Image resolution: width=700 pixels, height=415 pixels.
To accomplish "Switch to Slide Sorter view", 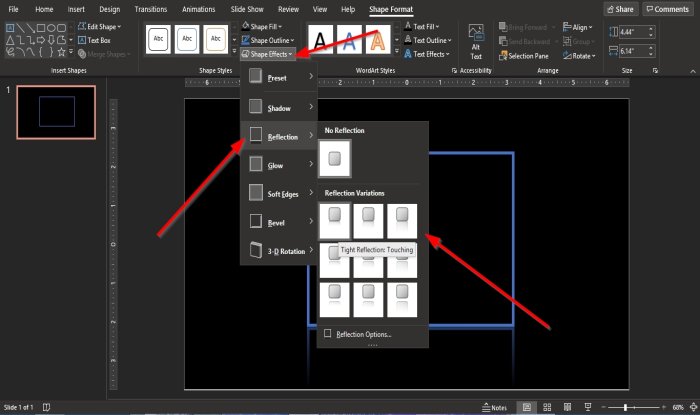I will [547, 407].
